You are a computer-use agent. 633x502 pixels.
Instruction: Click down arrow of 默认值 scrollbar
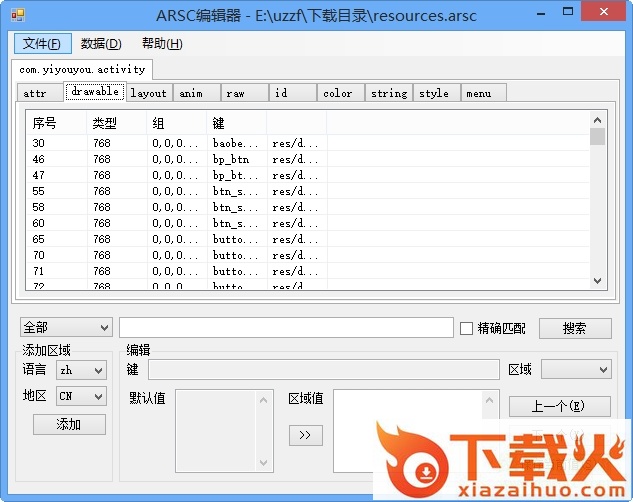264,462
